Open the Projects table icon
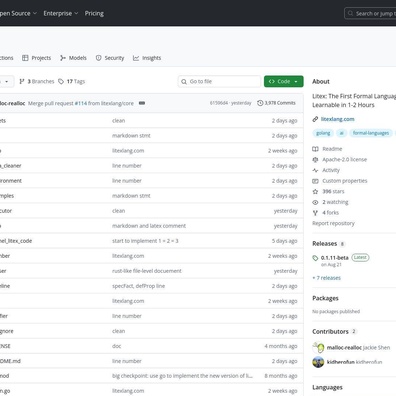The width and height of the screenshot is (396, 396). point(25,58)
